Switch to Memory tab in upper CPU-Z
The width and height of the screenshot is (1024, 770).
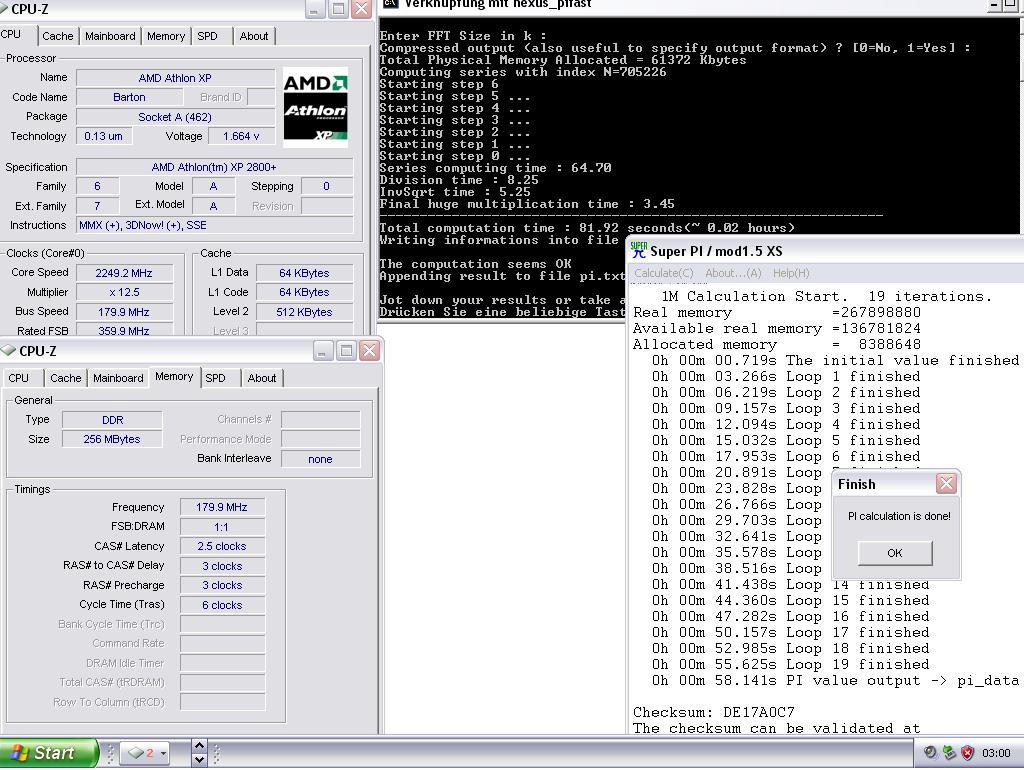166,36
